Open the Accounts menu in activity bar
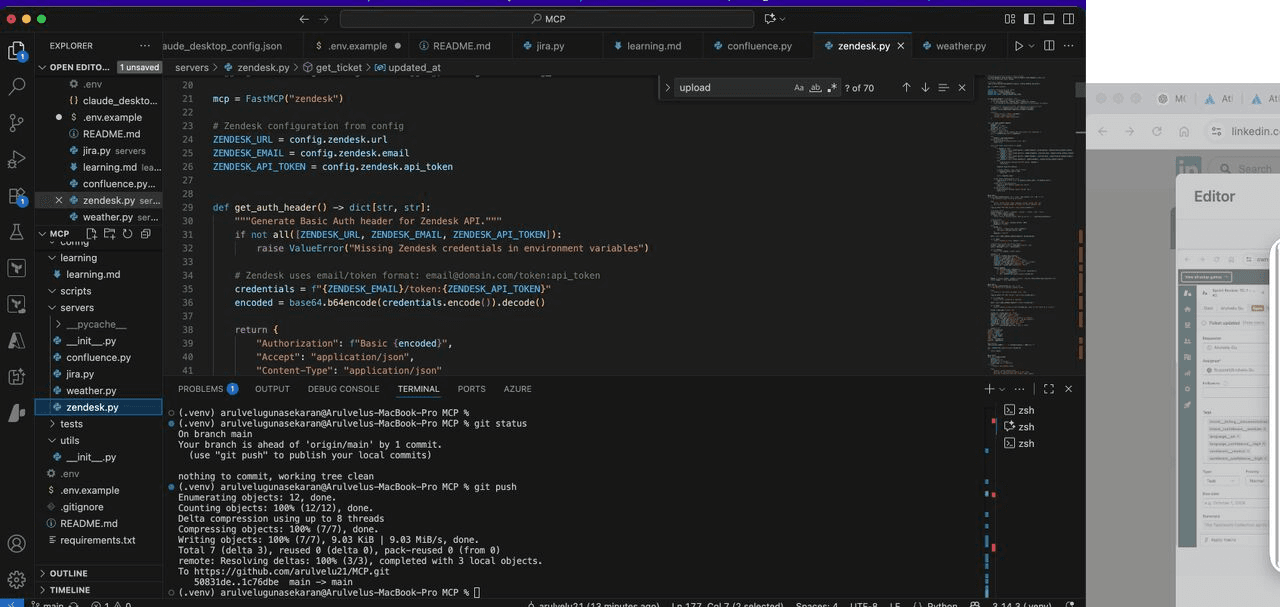Image resolution: width=1280 pixels, height=607 pixels. [x=16, y=544]
